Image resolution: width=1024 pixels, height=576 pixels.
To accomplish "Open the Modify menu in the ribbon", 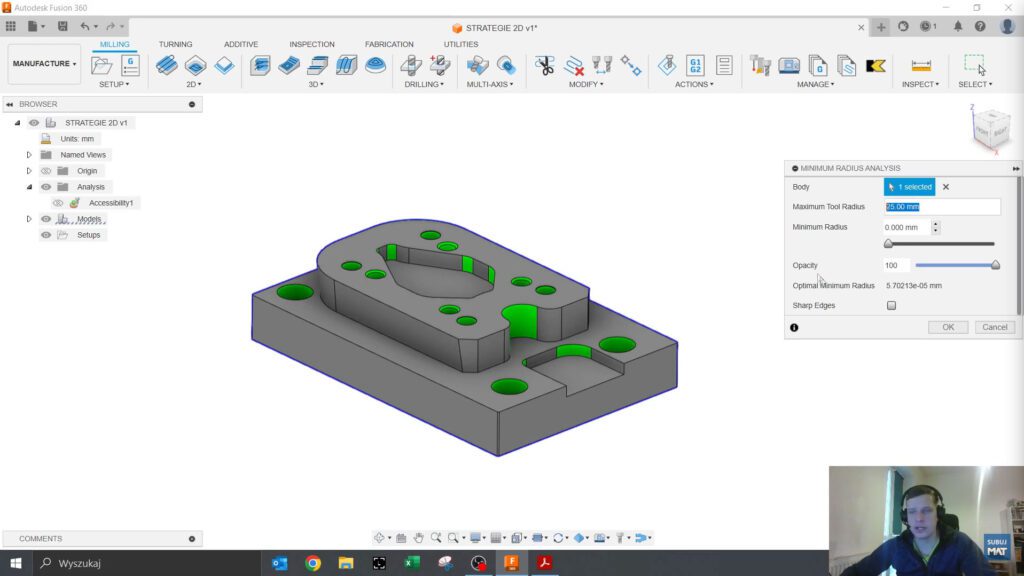I will [x=586, y=84].
